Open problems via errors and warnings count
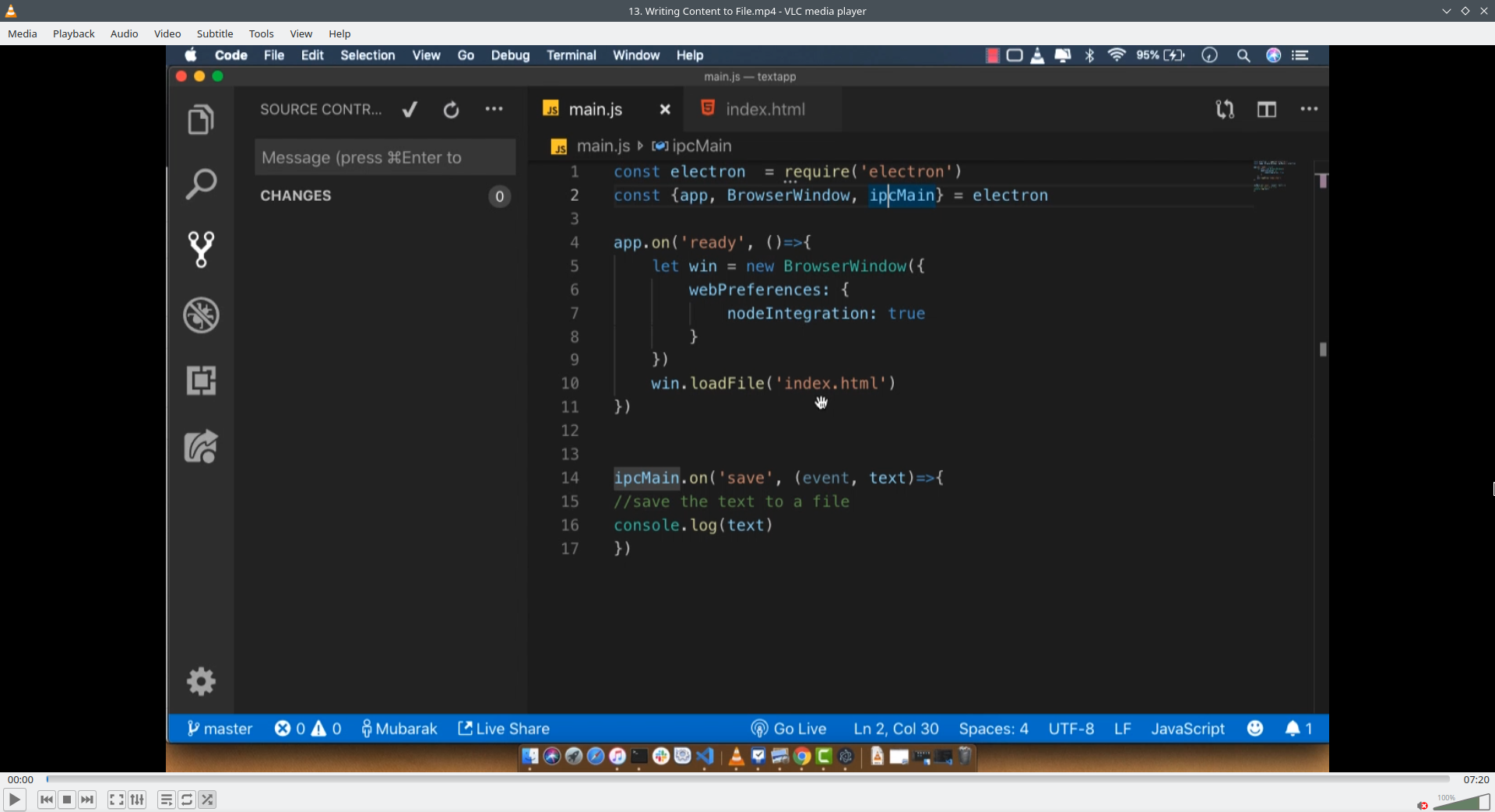The image size is (1495, 812). point(308,729)
